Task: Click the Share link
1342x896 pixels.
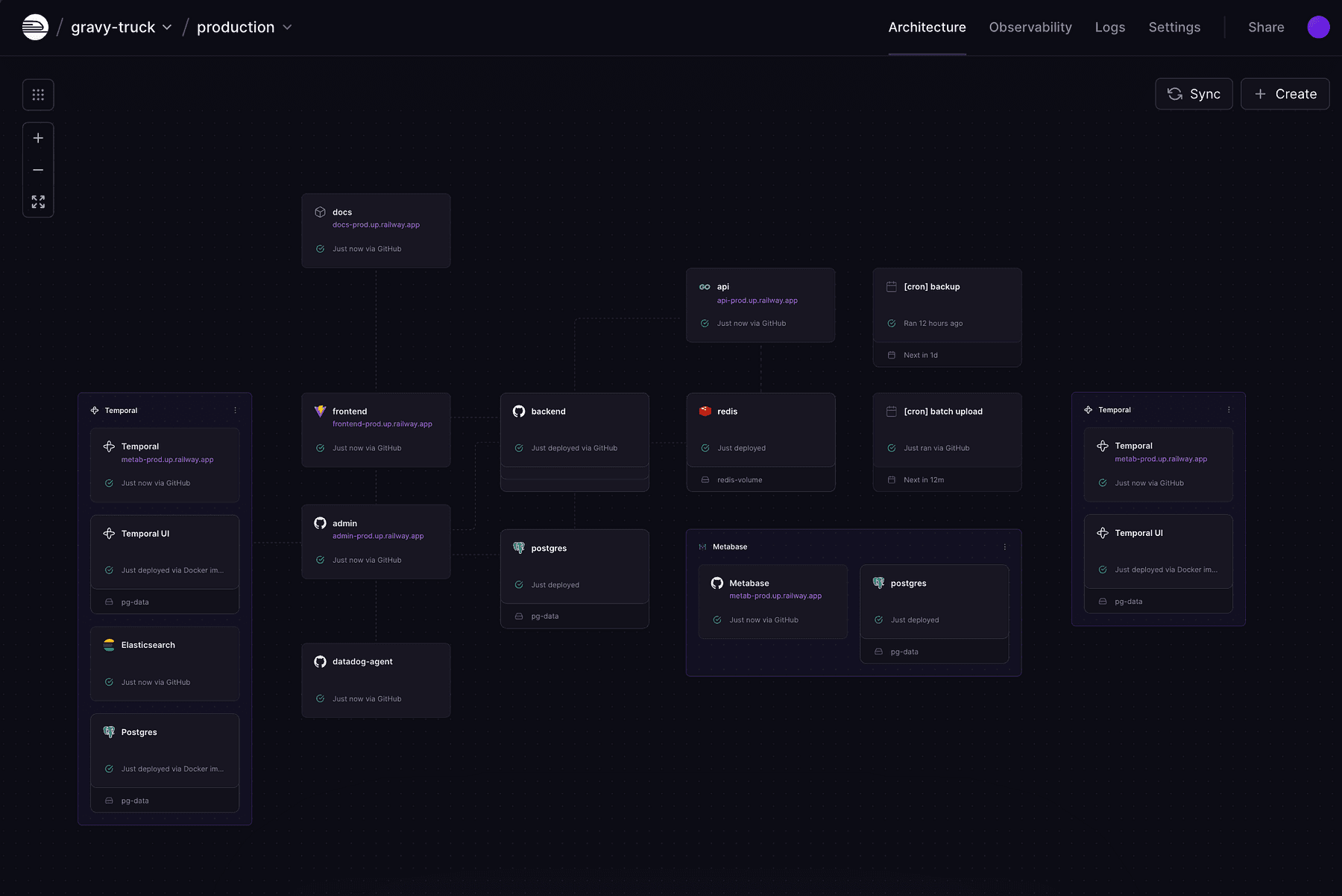Action: 1266,28
